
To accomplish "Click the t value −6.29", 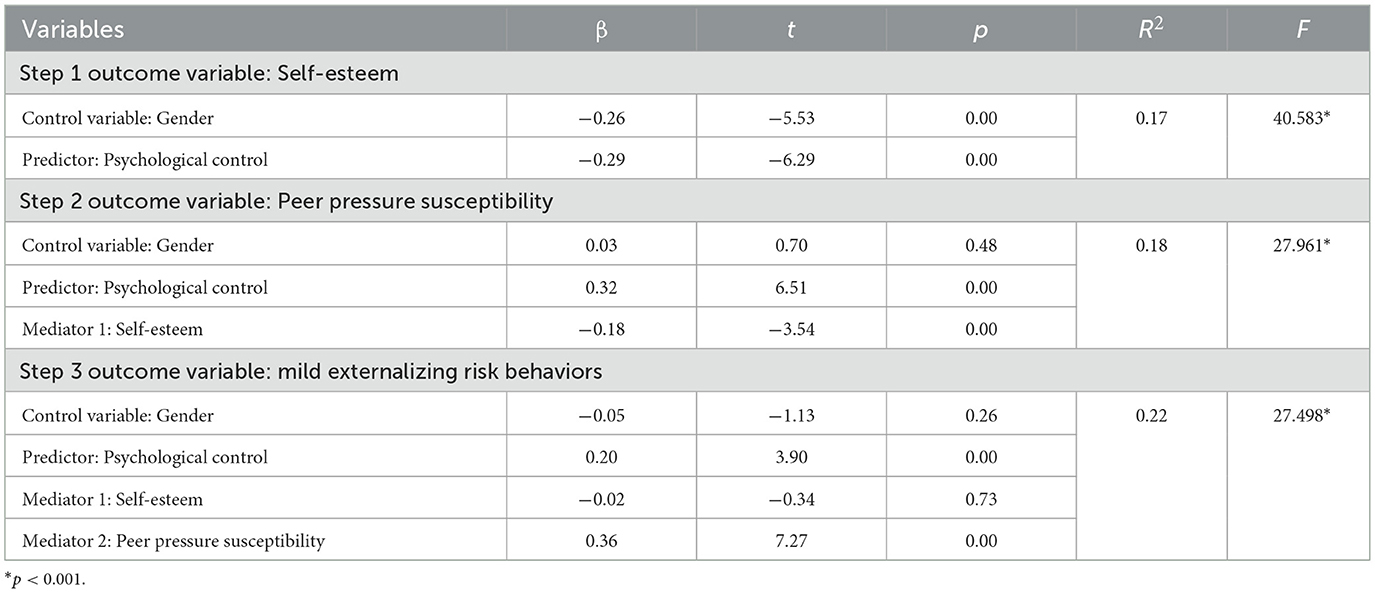I will tap(791, 160).
